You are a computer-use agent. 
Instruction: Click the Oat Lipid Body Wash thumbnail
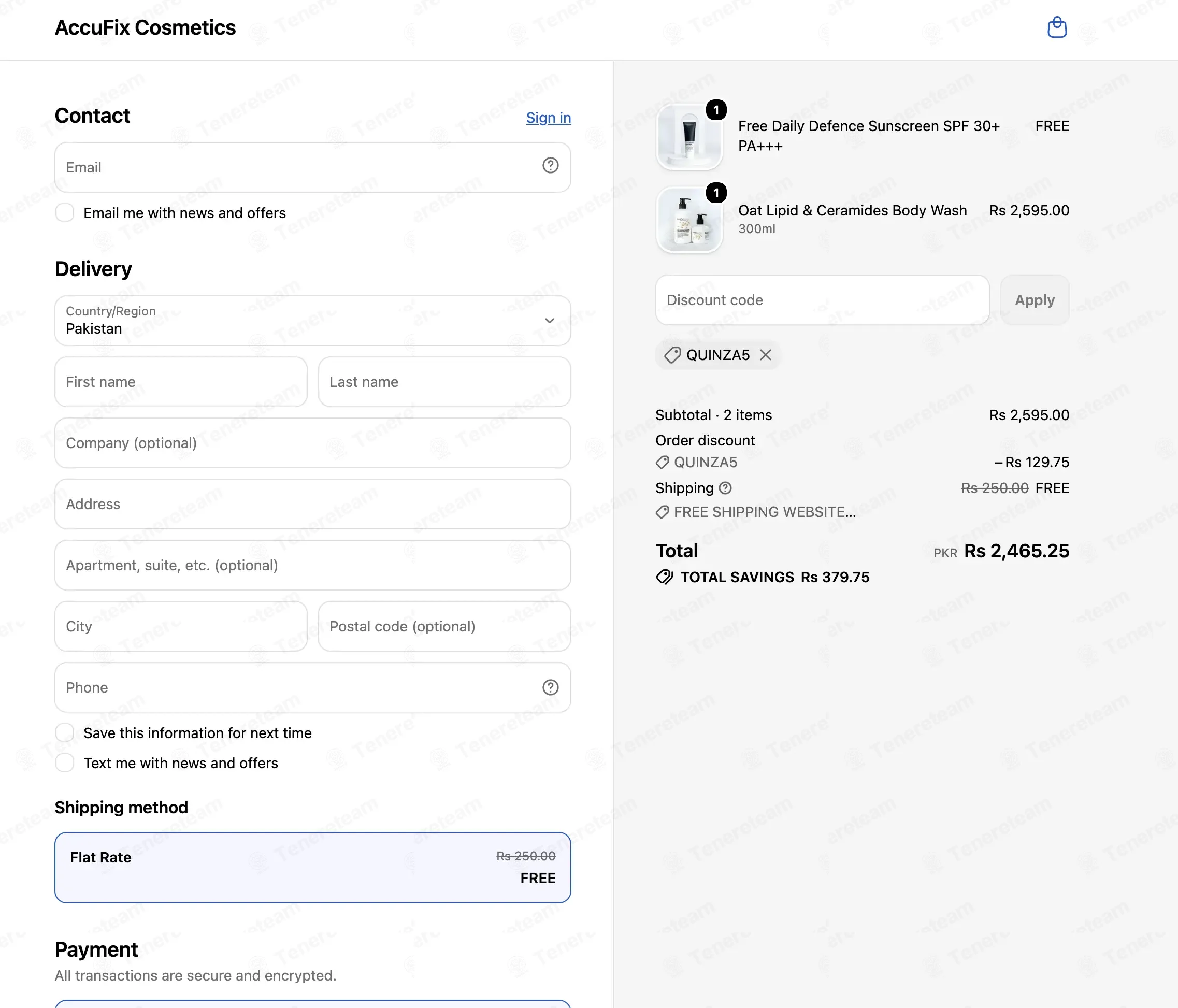pyautogui.click(x=689, y=220)
